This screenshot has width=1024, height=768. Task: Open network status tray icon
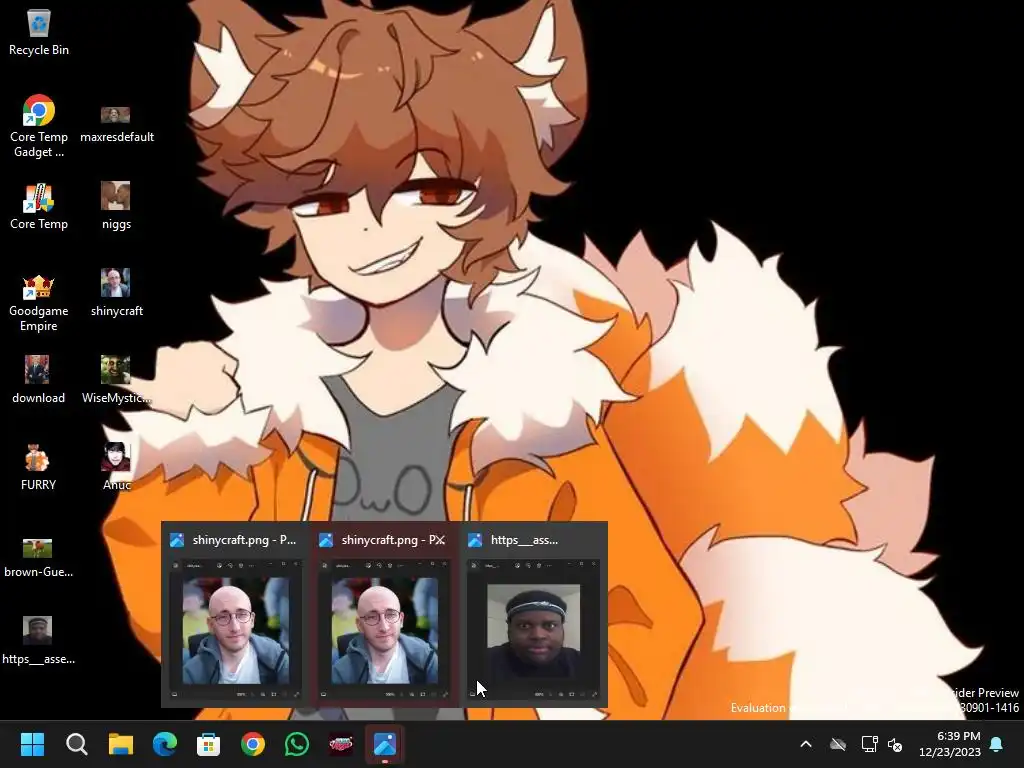pos(869,744)
